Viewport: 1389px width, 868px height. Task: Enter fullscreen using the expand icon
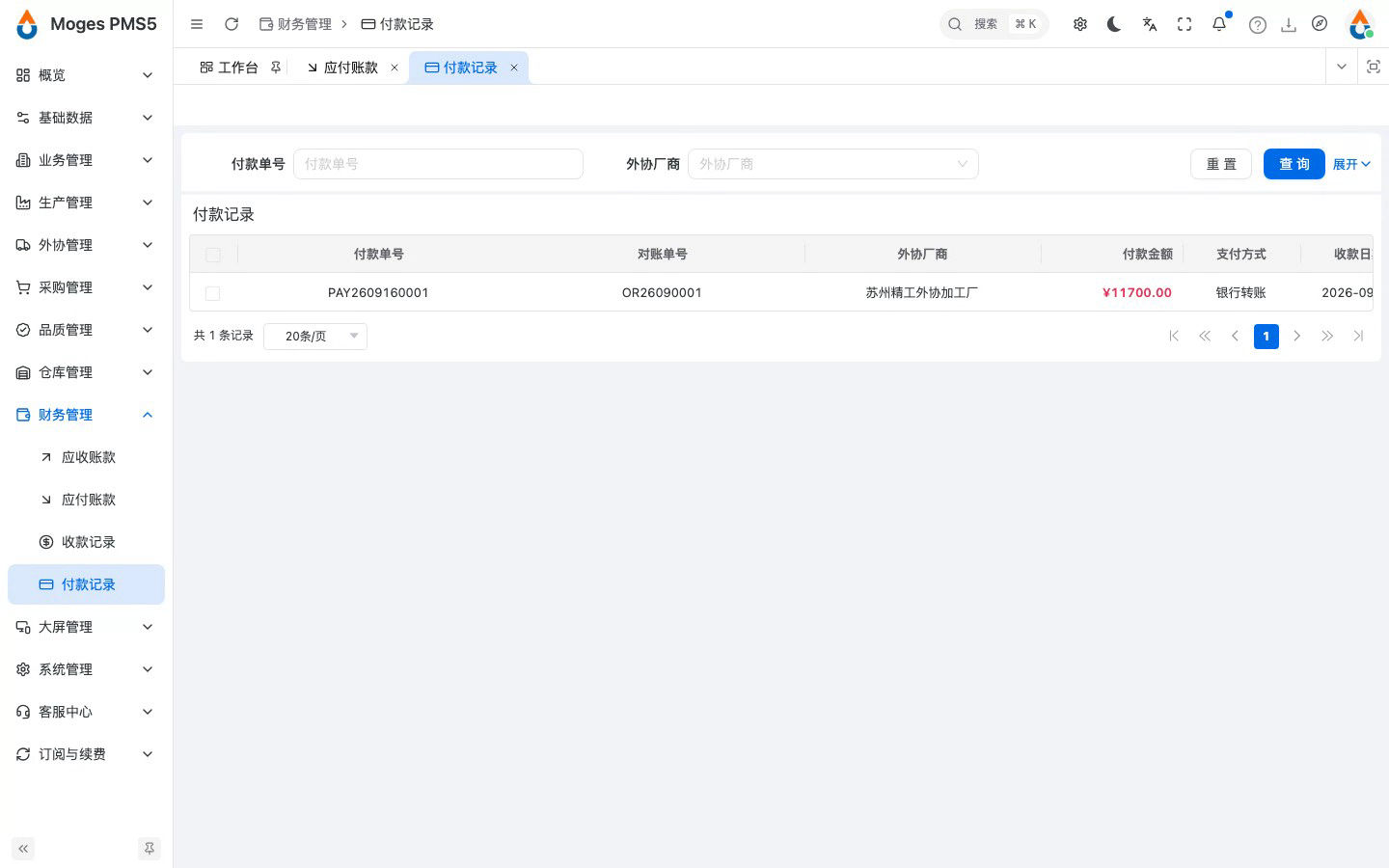click(1185, 24)
